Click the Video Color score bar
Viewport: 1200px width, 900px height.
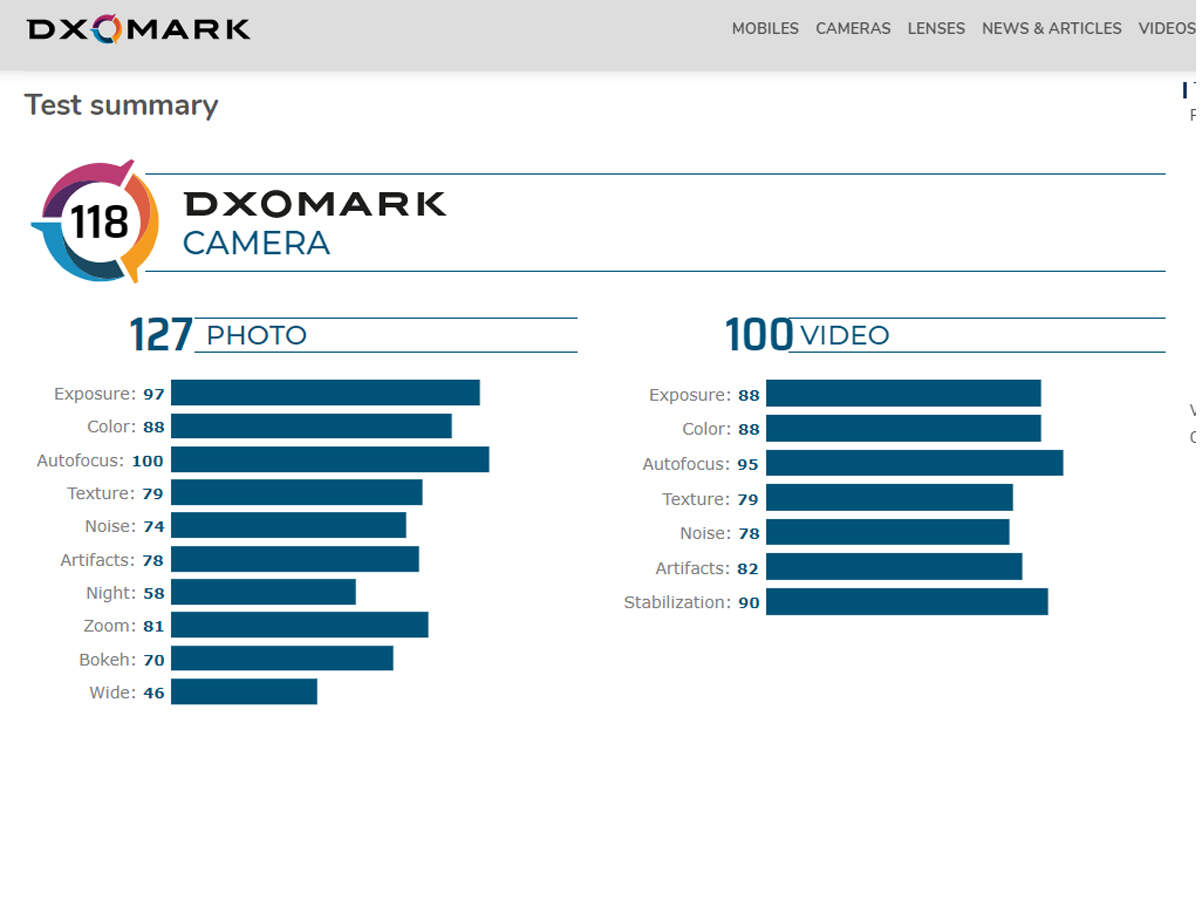click(x=904, y=428)
